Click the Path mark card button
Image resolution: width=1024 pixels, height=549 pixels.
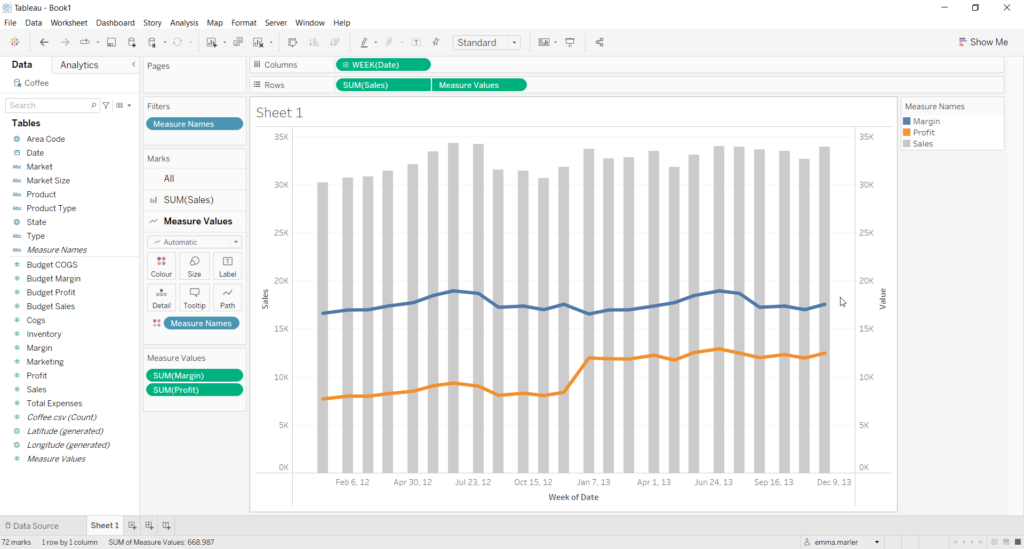tap(227, 298)
